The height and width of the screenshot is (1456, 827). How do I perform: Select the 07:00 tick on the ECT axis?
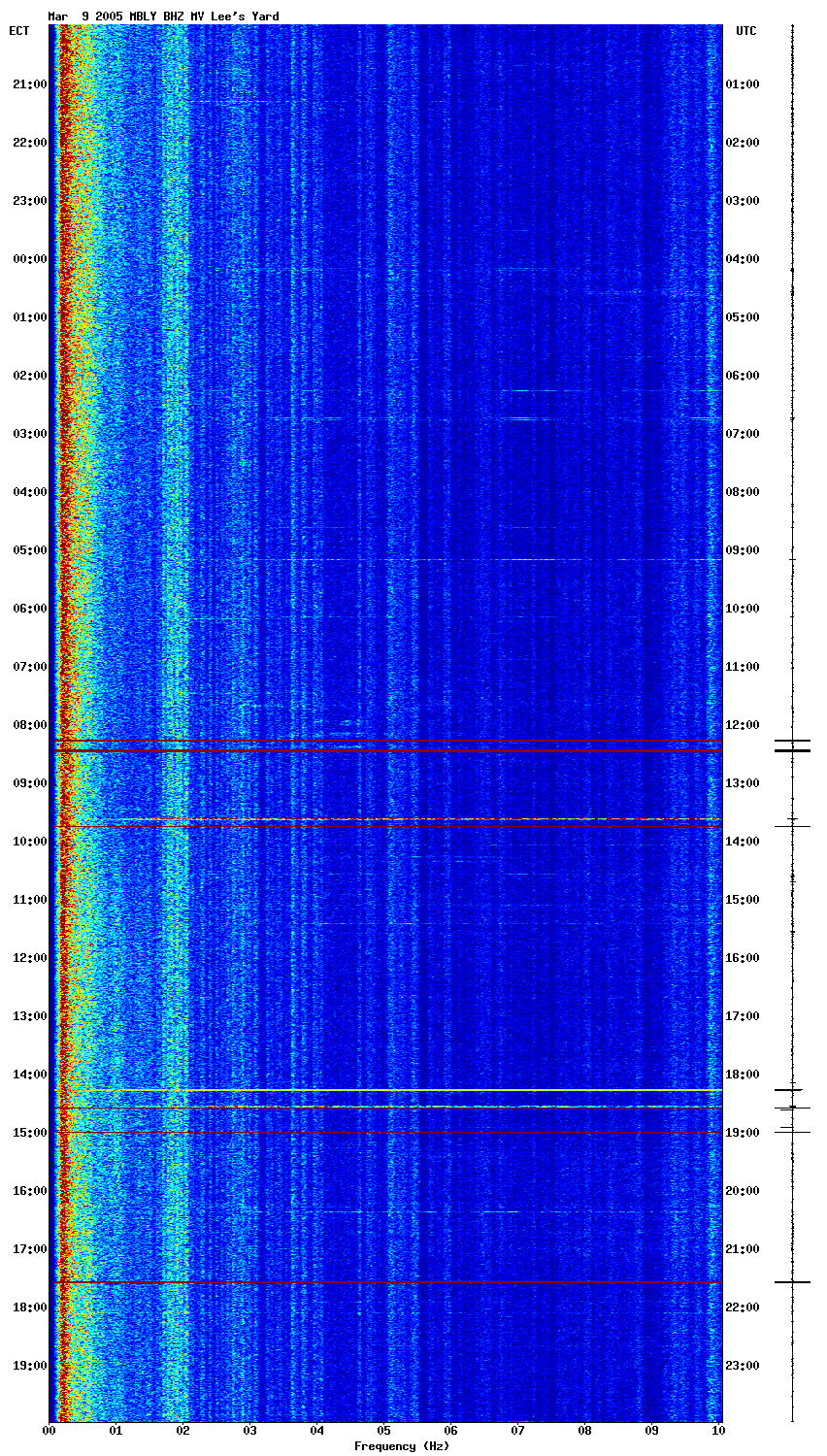point(29,667)
